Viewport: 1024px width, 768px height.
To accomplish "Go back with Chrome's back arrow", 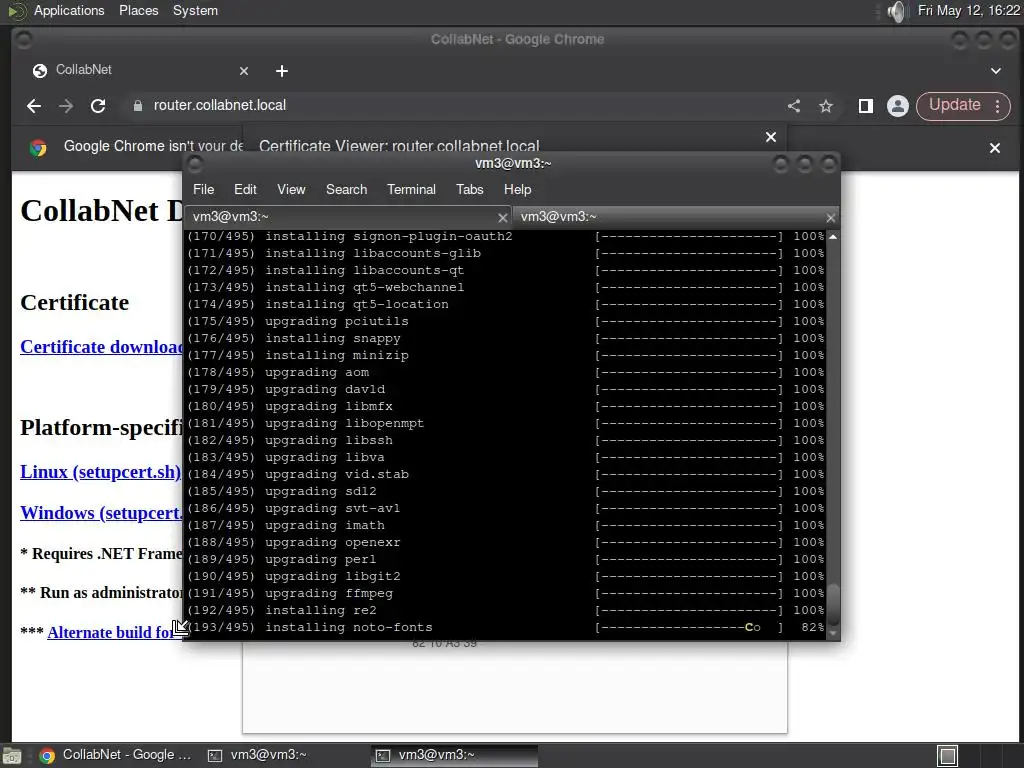I will tap(34, 106).
